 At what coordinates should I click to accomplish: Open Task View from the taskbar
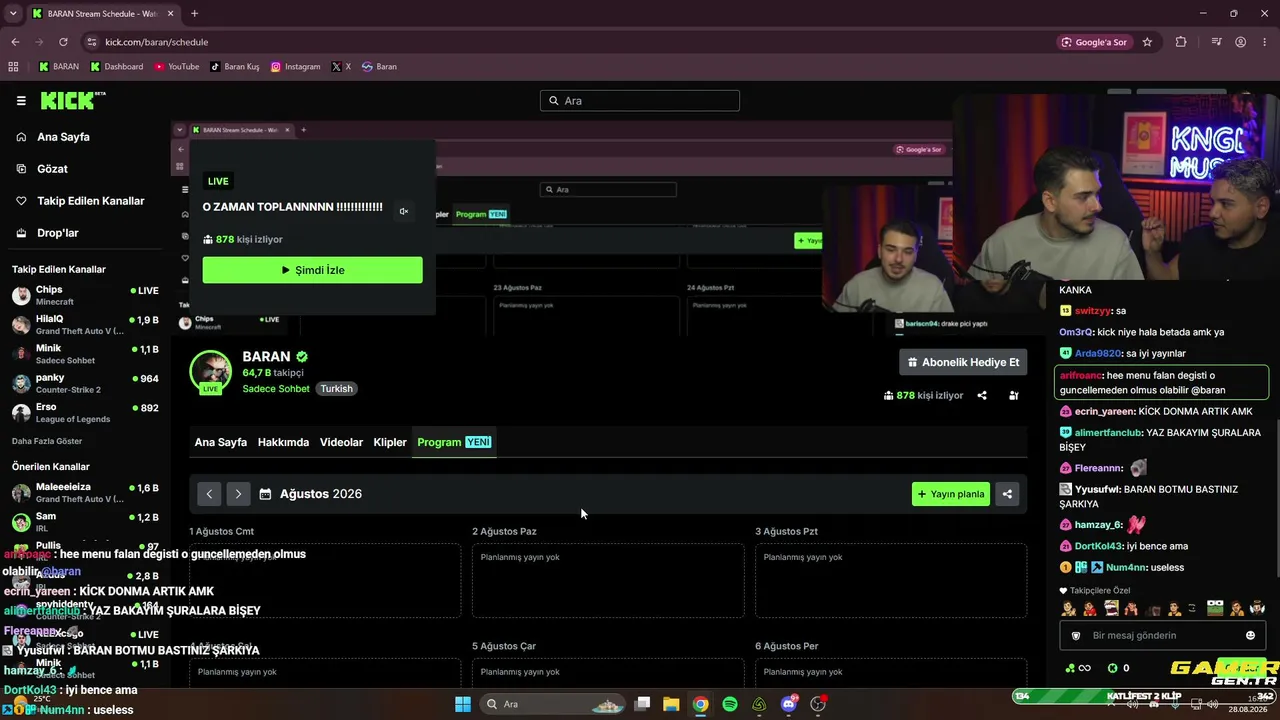(x=642, y=704)
